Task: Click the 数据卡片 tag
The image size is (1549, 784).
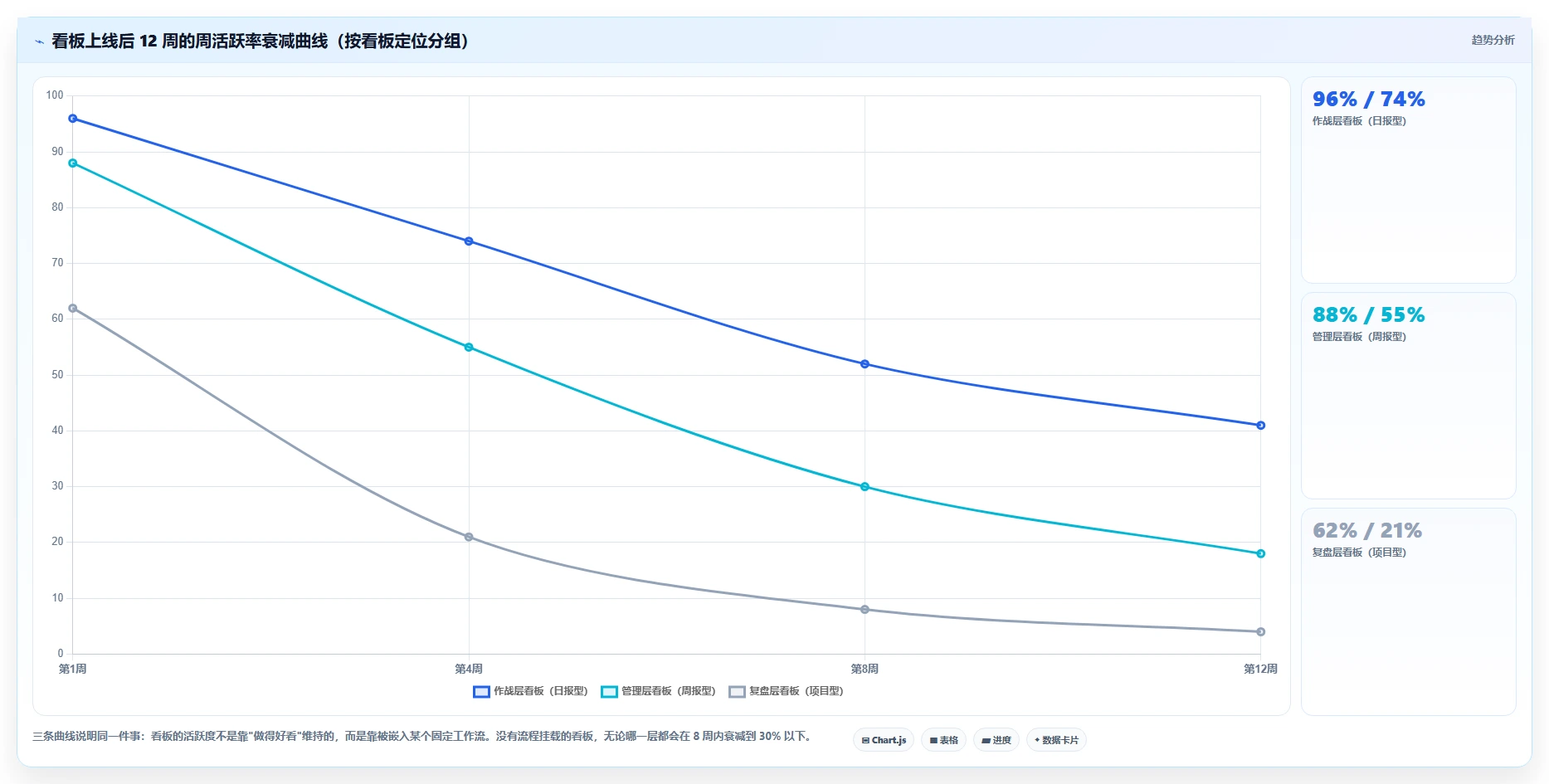Action: click(x=1056, y=740)
